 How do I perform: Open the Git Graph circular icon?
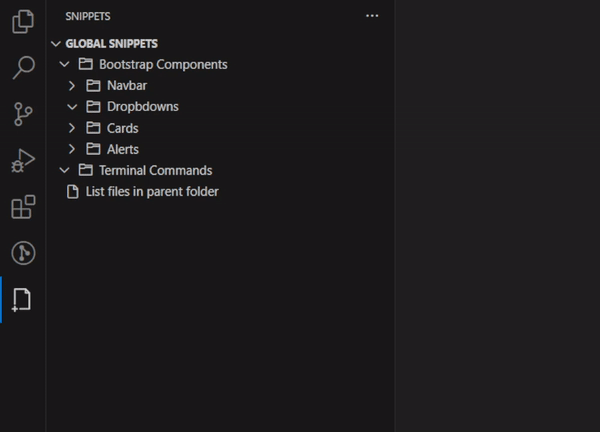click(23, 253)
